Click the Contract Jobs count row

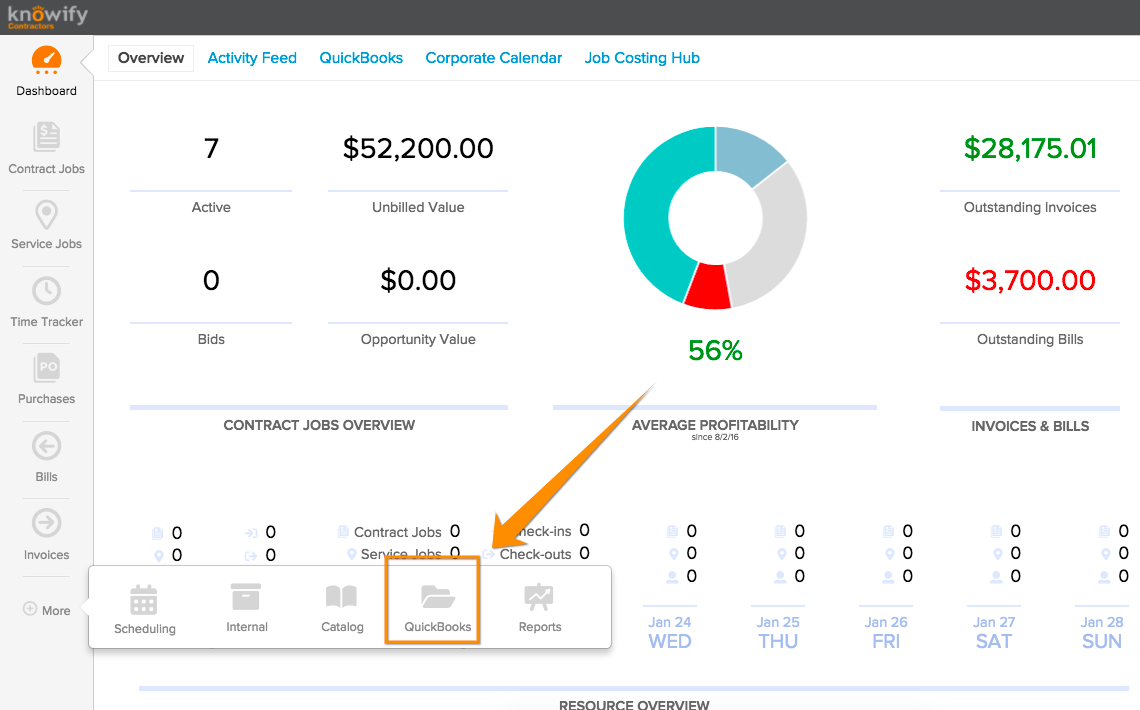click(399, 531)
